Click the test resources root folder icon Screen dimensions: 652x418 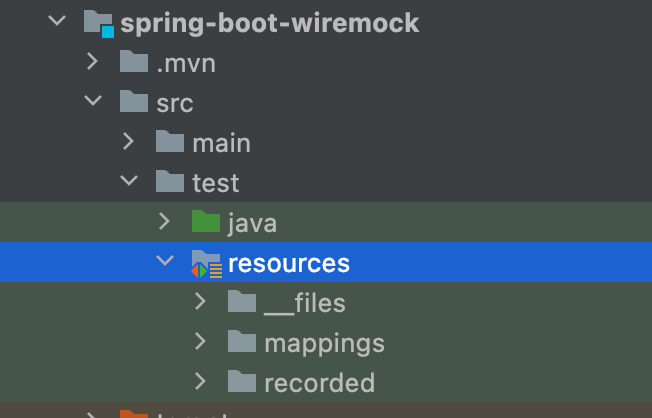pyautogui.click(x=207, y=264)
